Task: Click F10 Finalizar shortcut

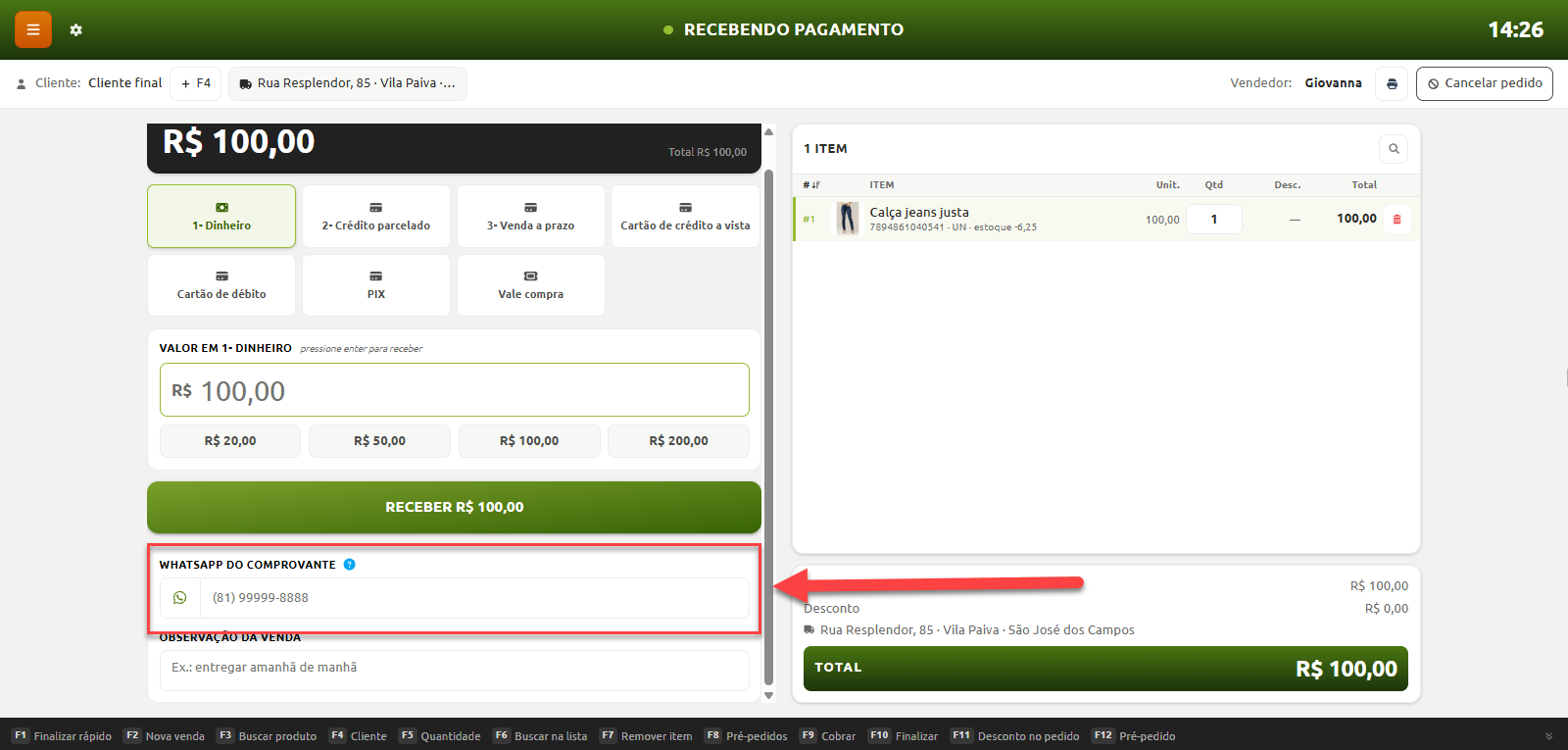Action: tap(903, 736)
